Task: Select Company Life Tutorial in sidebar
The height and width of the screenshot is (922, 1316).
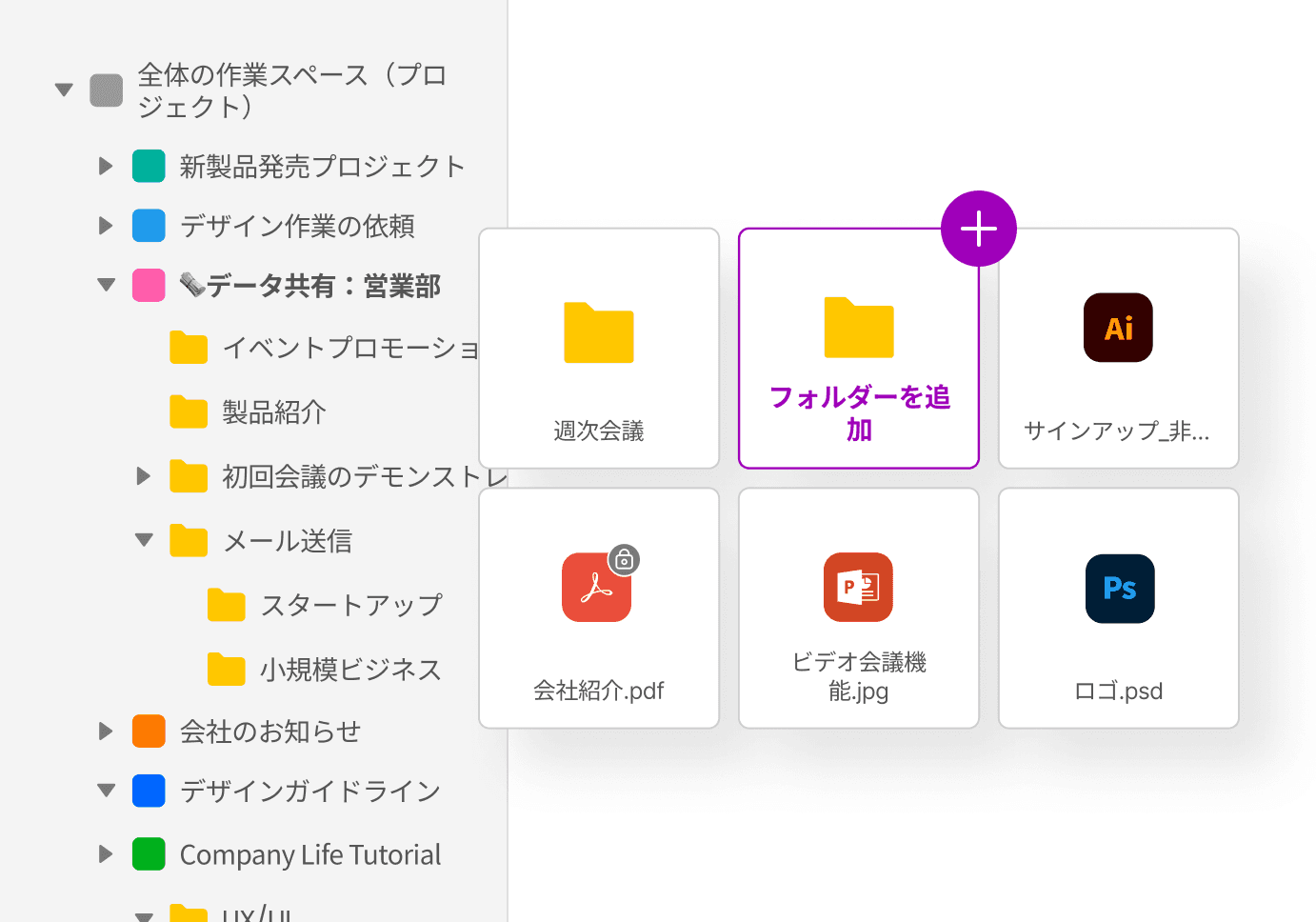Action: 310,854
